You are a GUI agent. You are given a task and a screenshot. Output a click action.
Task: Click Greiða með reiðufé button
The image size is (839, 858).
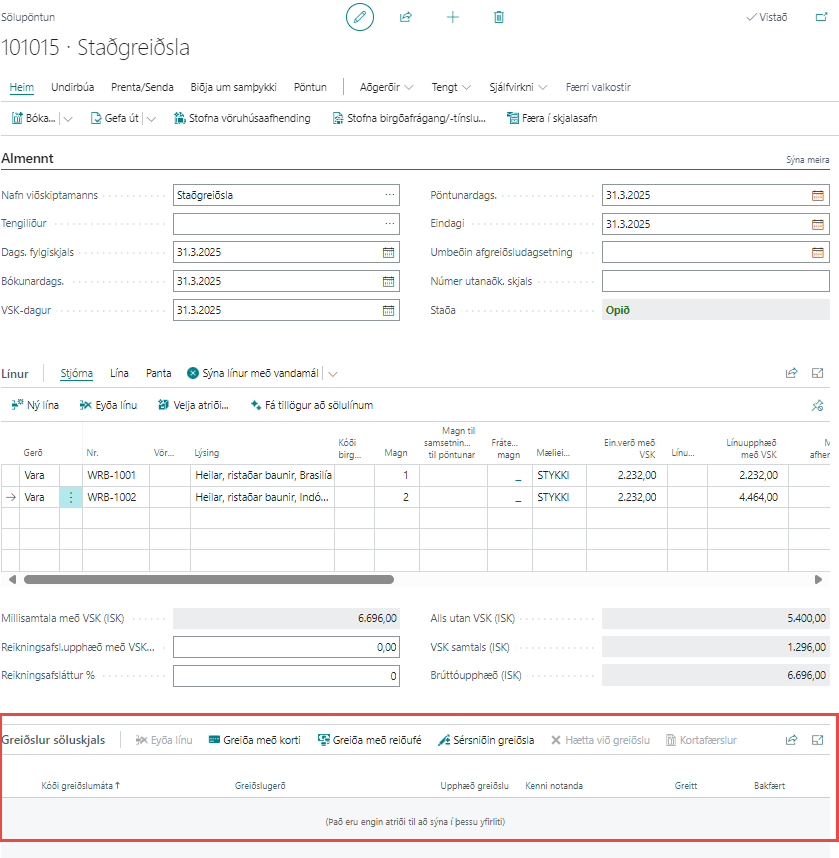pos(369,740)
